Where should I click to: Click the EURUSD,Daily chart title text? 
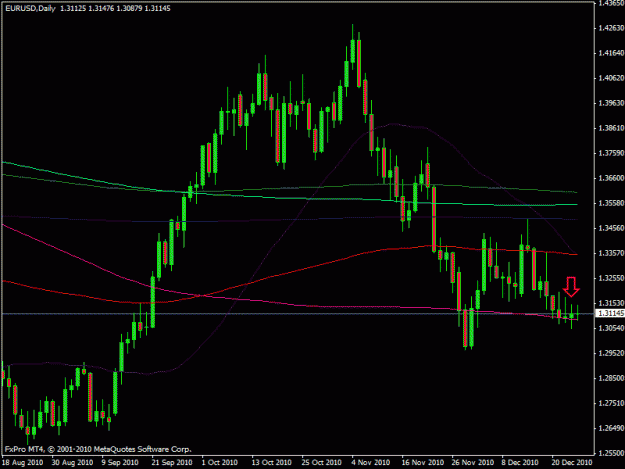coord(30,8)
